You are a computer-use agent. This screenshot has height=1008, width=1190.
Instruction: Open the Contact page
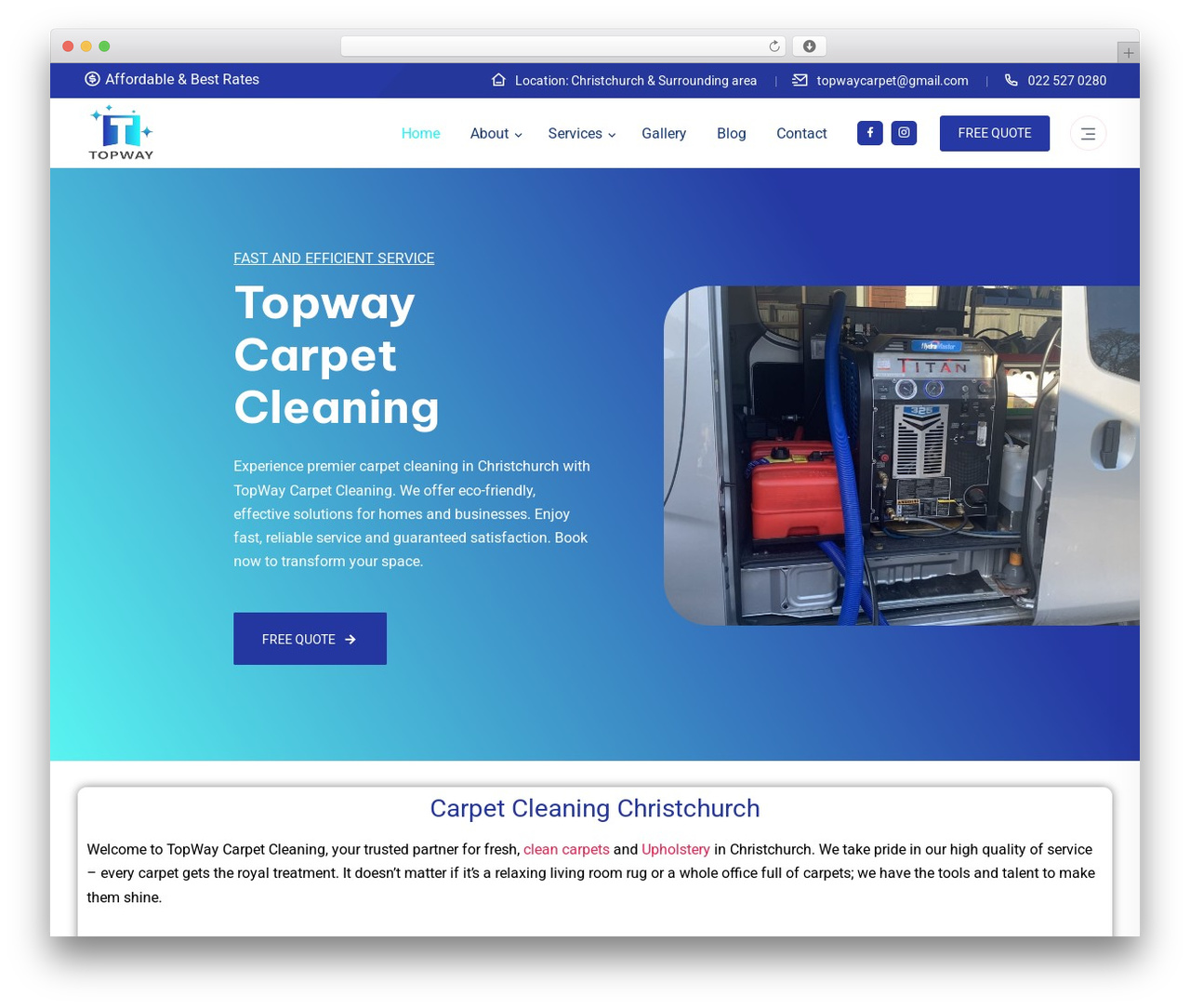[801, 134]
